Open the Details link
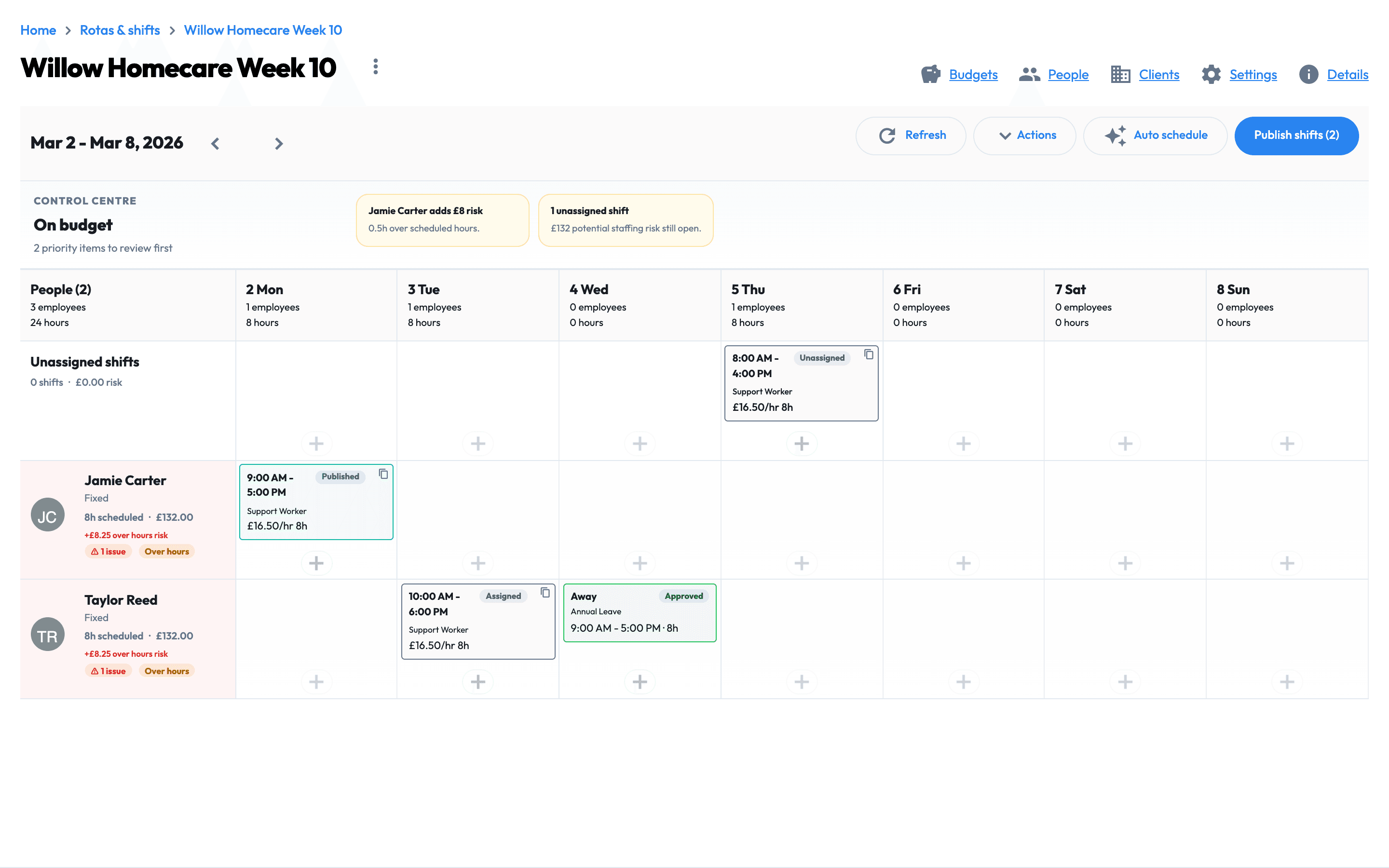This screenshot has height=868, width=1389. 1348,75
